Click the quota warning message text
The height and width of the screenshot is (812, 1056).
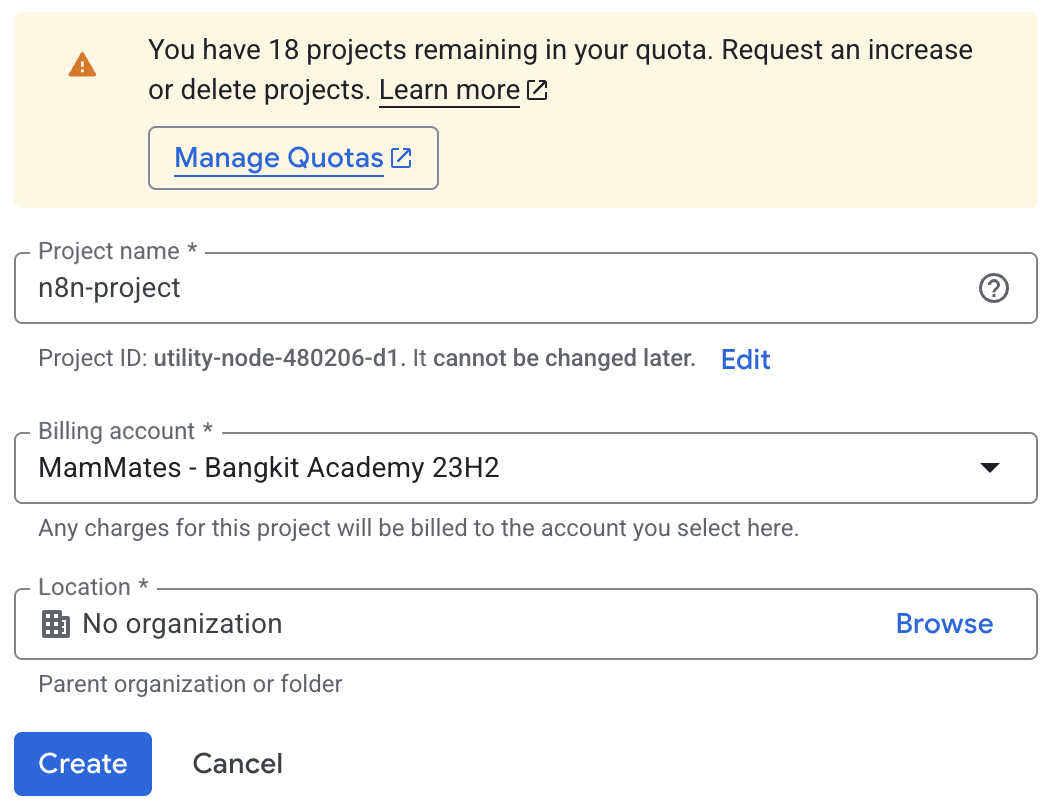pyautogui.click(x=560, y=70)
